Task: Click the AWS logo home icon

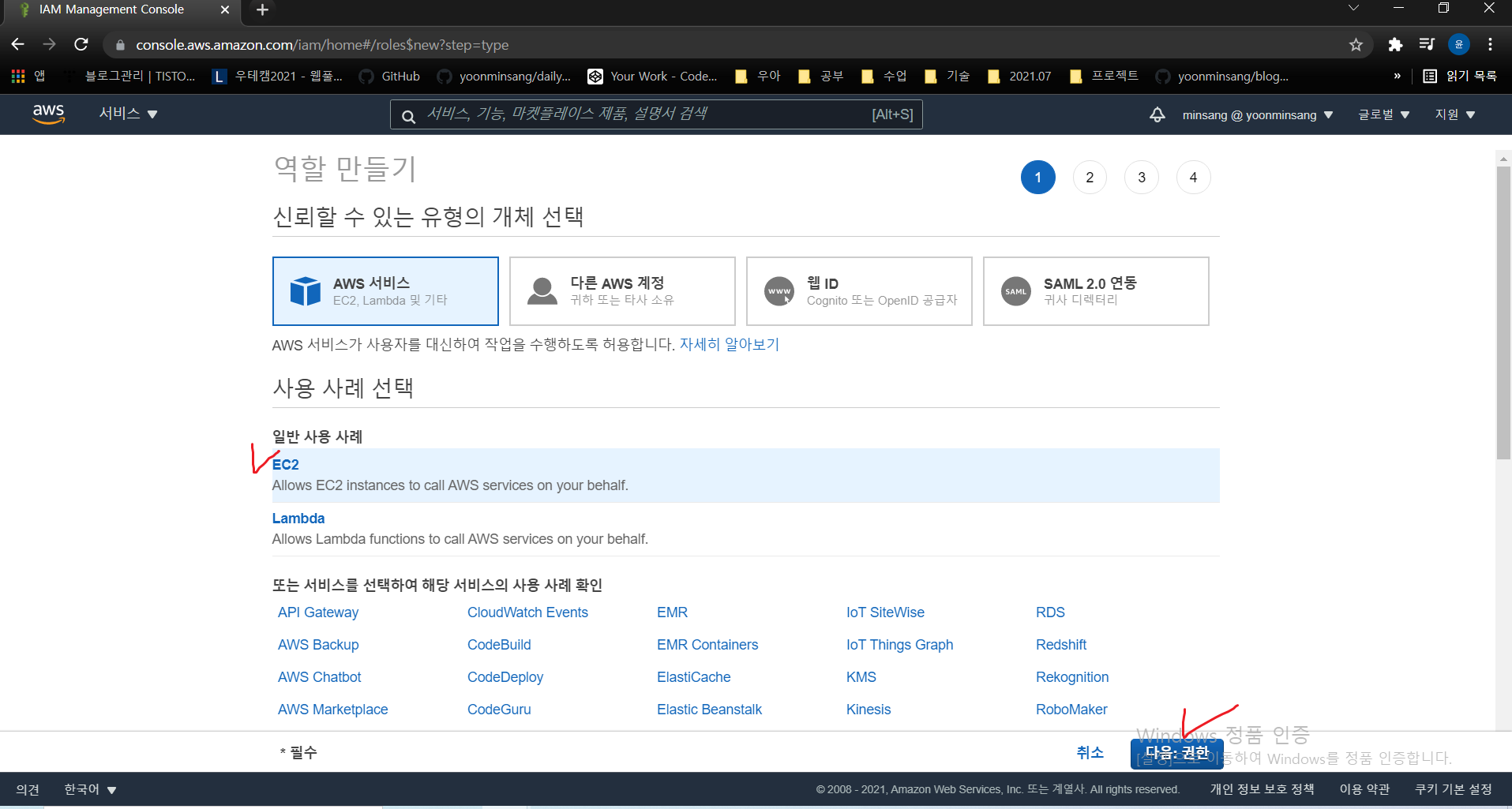Action: coord(48,114)
